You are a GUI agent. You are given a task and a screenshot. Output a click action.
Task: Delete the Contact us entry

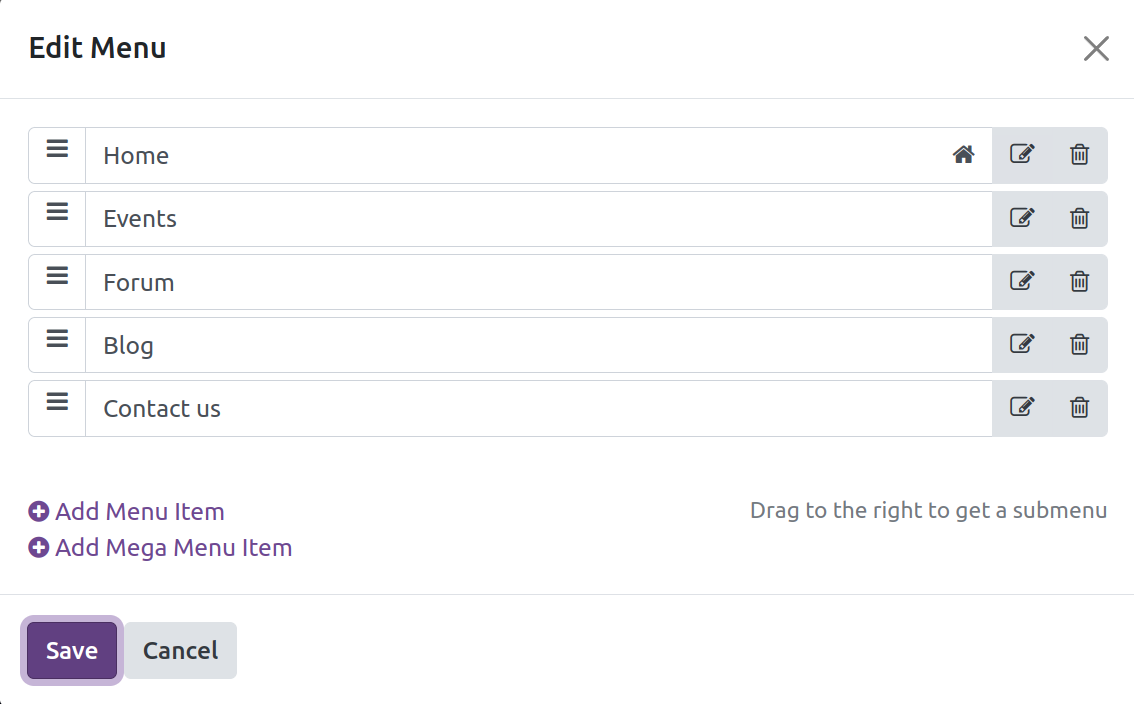(x=1080, y=407)
